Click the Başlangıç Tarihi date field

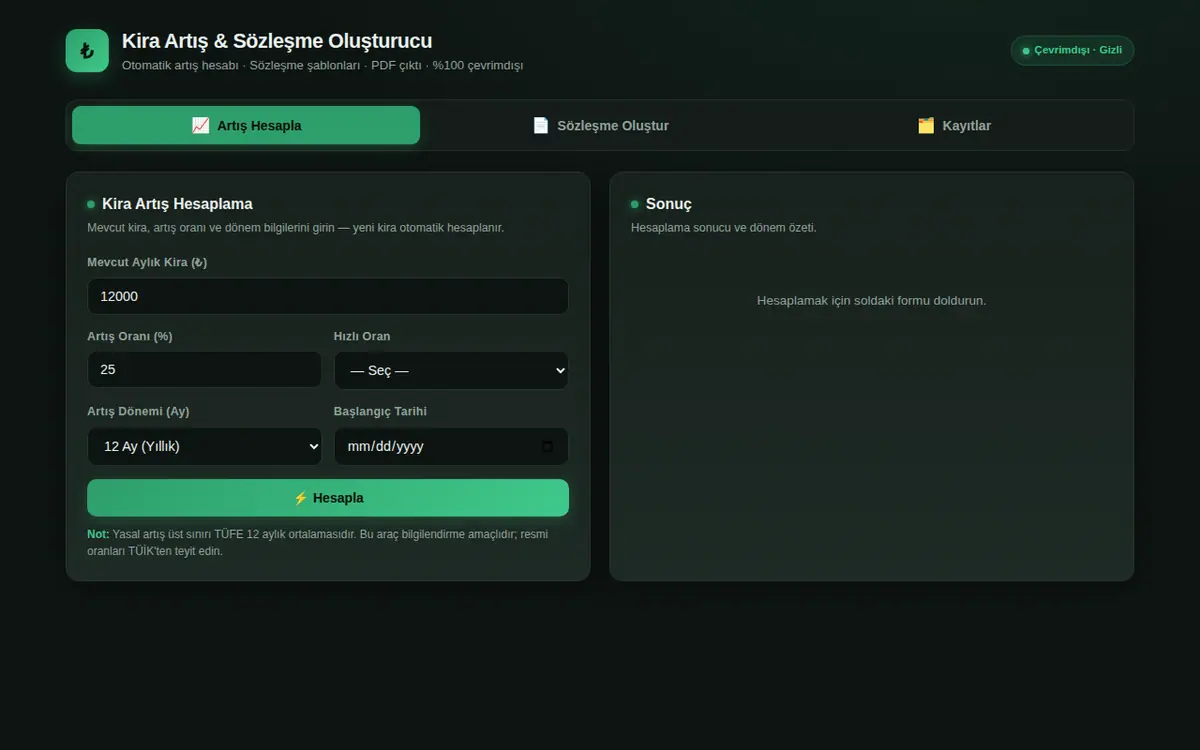pyautogui.click(x=451, y=447)
